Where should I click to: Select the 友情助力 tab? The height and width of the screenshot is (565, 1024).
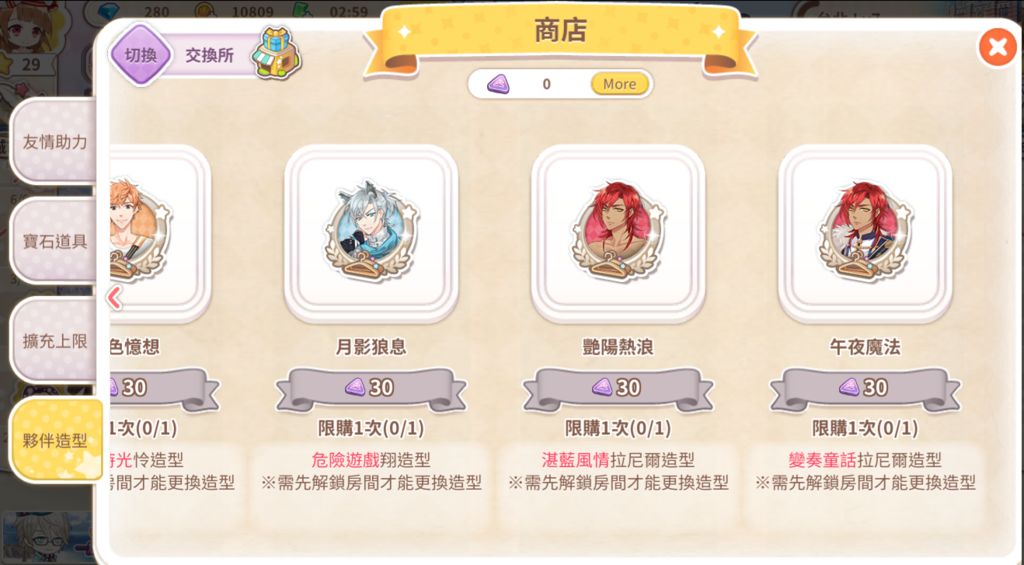[55, 142]
